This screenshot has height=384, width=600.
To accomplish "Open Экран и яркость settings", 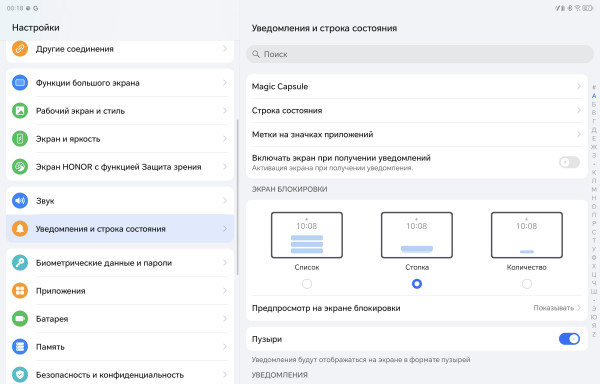I will [120, 138].
